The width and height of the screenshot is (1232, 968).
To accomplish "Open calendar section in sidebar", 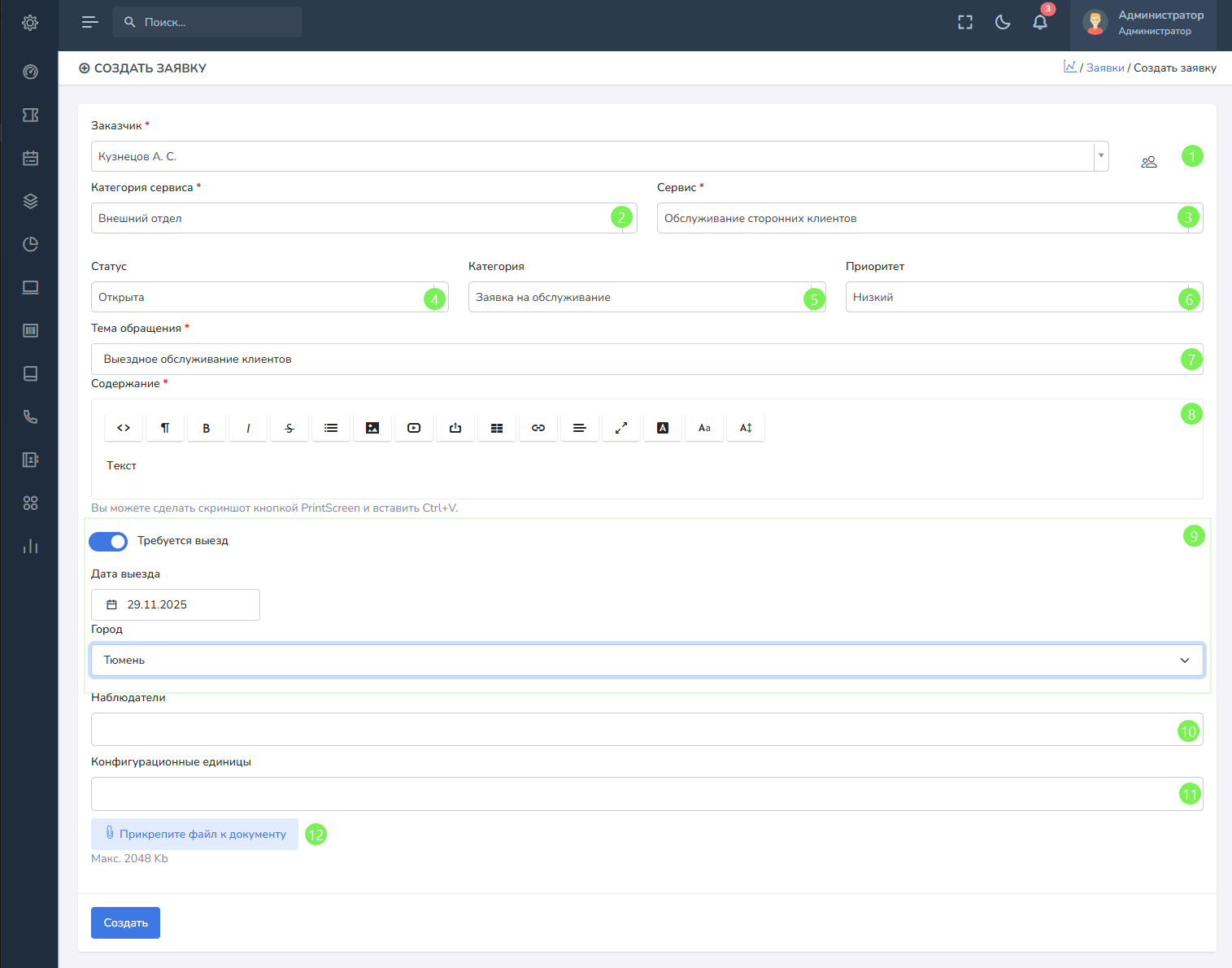I will tap(30, 158).
